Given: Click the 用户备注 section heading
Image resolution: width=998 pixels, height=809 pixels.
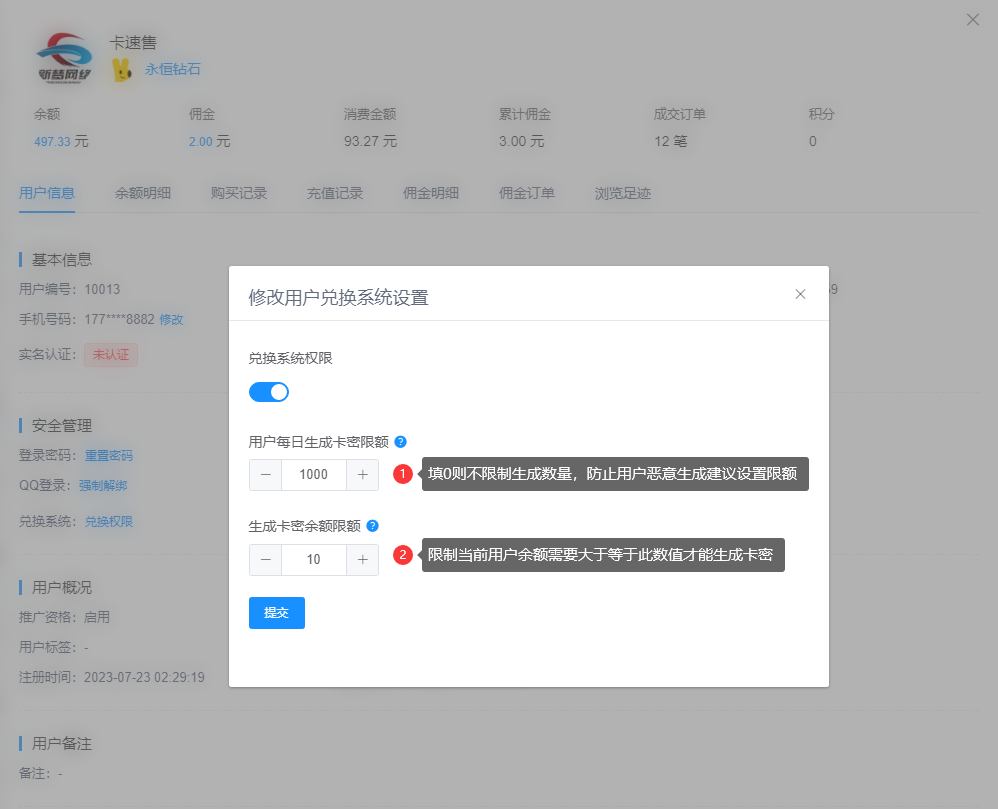Looking at the screenshot, I should 62,743.
